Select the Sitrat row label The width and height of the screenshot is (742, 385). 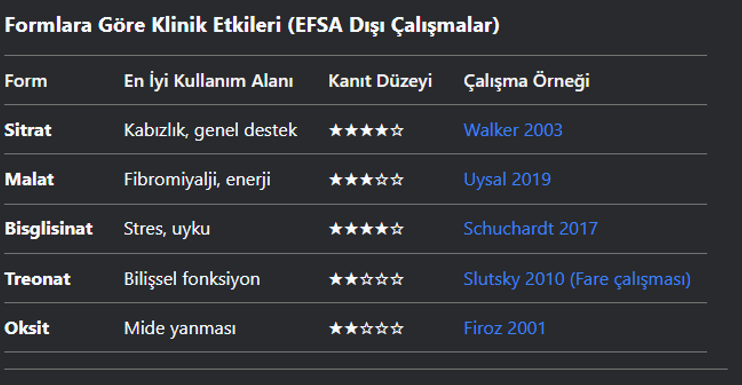[28, 130]
